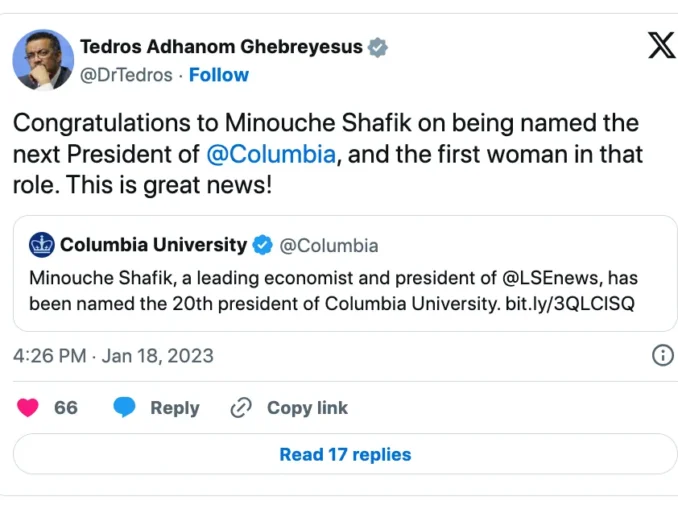Click the Columbia University name in quote
This screenshot has height=509, width=678.
pyautogui.click(x=153, y=245)
